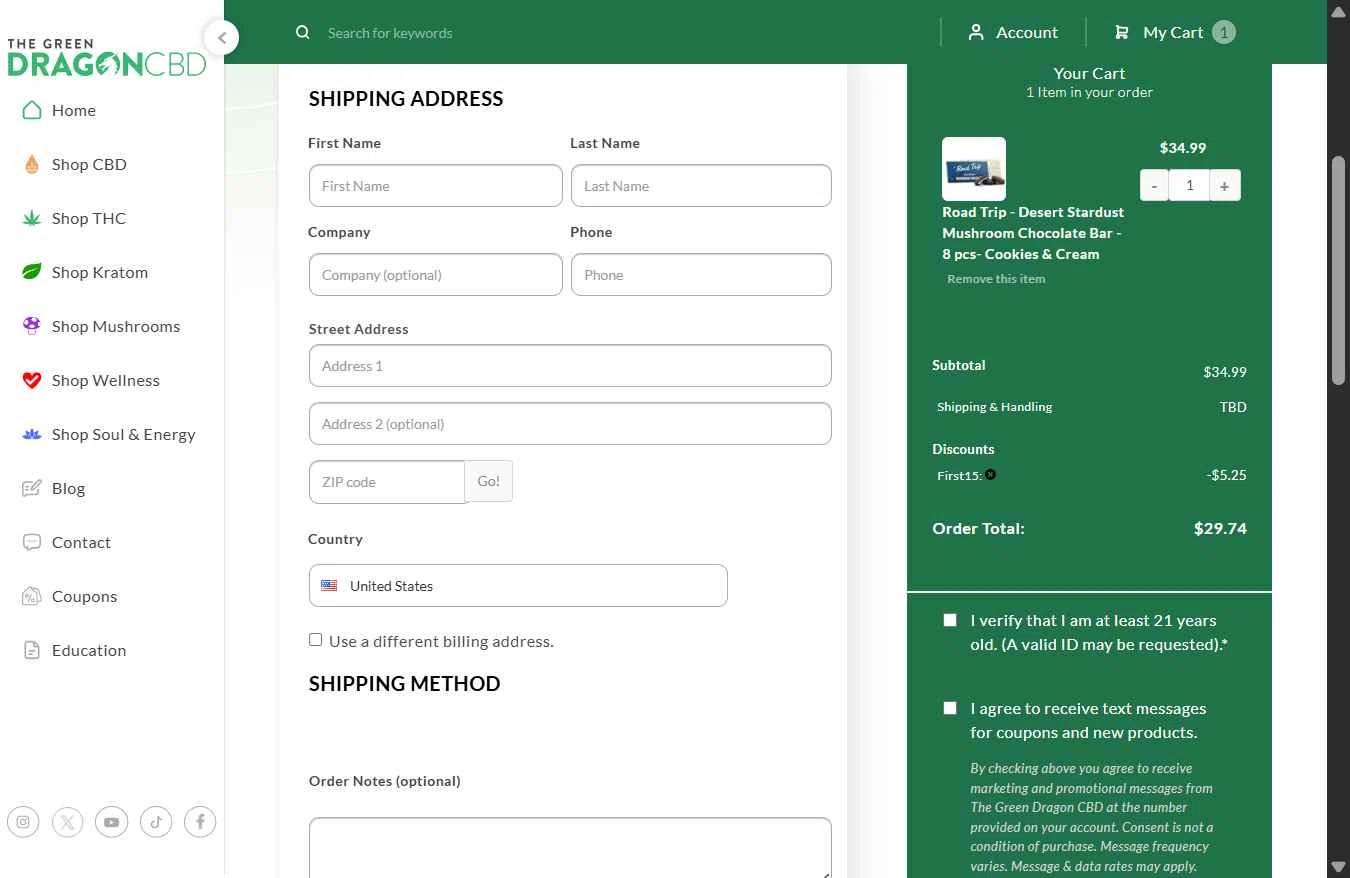Open the X (Twitter) social link
Viewport: 1350px width, 878px height.
[x=67, y=822]
